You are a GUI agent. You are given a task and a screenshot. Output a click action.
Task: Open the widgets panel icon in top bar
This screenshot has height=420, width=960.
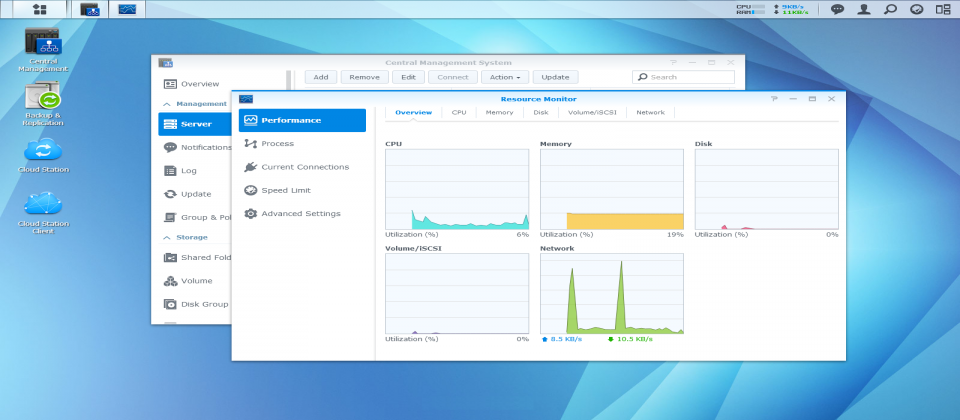click(x=943, y=9)
